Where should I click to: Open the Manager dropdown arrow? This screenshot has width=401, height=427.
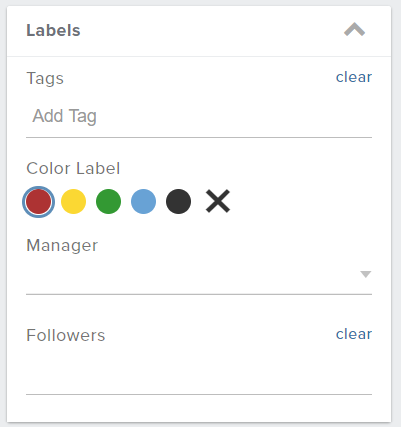coord(366,274)
